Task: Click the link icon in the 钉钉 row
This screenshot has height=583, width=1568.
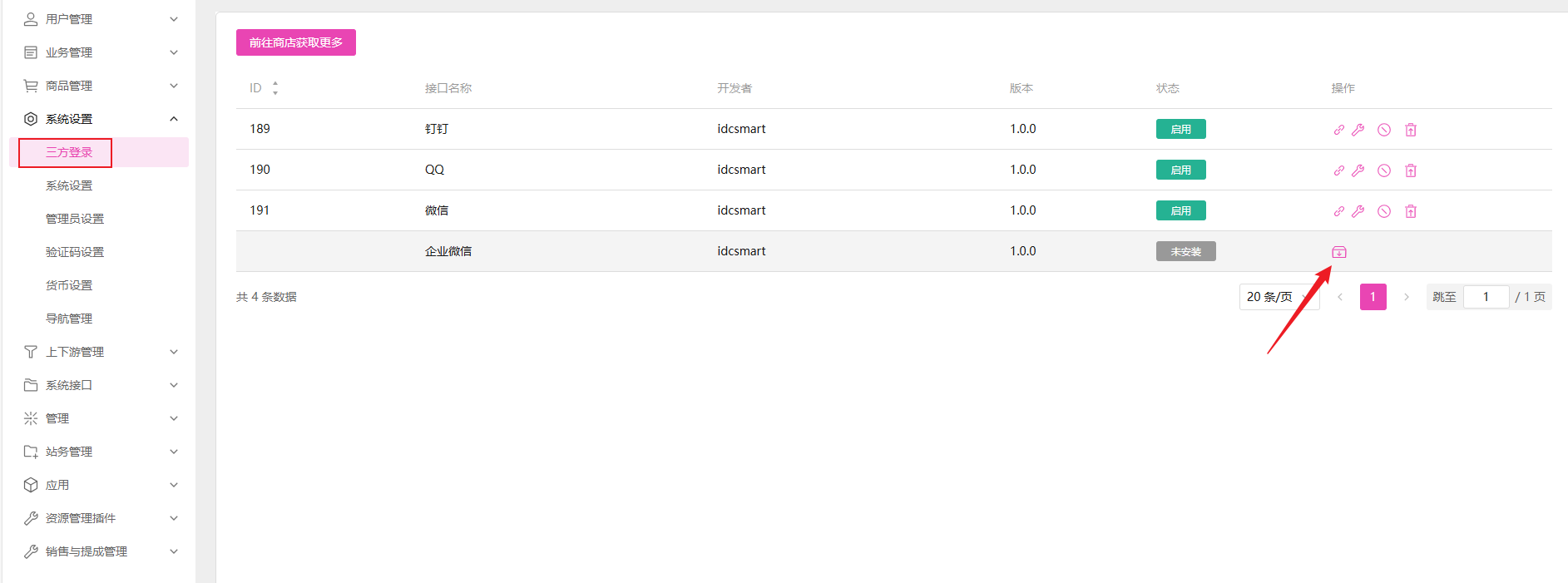Action: [x=1338, y=130]
